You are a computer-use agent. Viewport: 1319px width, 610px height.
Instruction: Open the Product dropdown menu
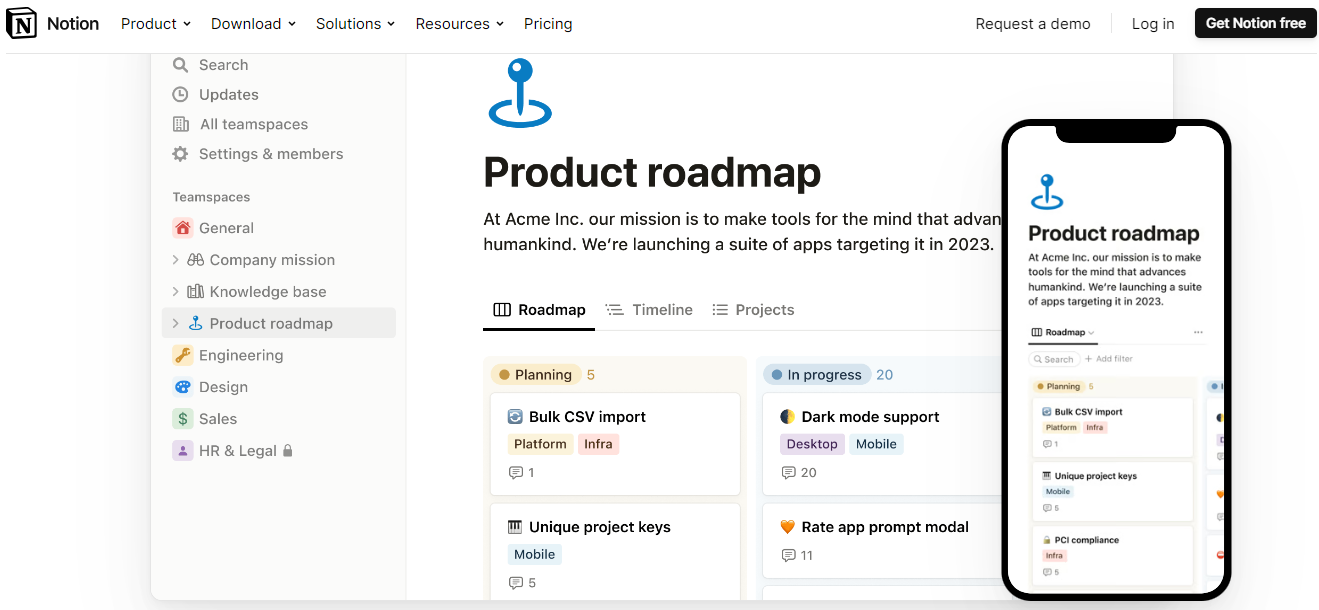click(156, 24)
